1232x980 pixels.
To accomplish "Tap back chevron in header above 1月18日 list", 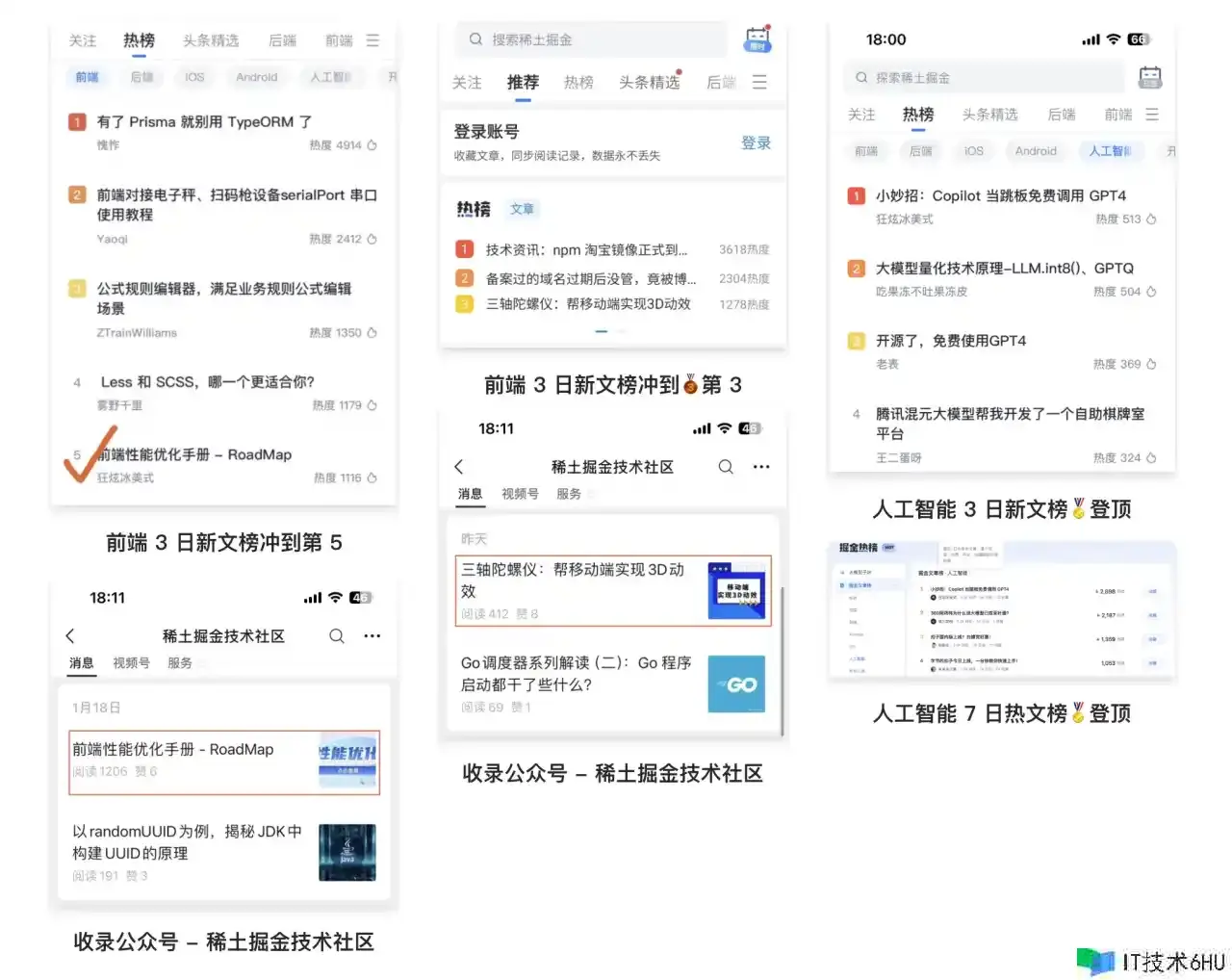I will coord(70,636).
